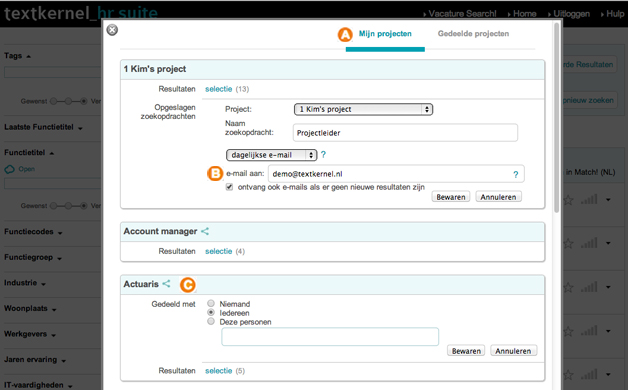Open selectie link with 13 results
Screen dimensions: 628x390
coord(219,89)
